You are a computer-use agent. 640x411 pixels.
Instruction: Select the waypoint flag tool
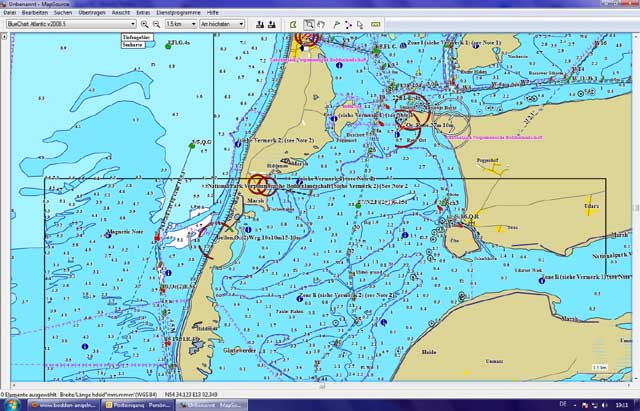(x=336, y=22)
